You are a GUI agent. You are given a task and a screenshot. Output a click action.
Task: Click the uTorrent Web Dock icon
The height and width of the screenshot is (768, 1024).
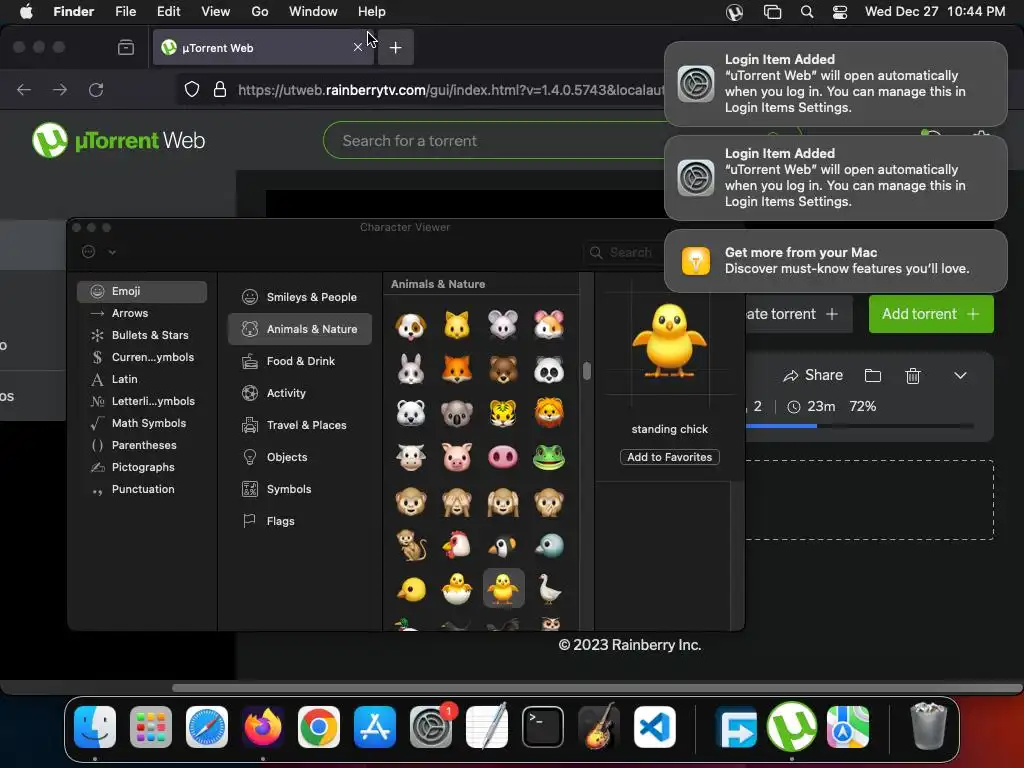click(792, 726)
